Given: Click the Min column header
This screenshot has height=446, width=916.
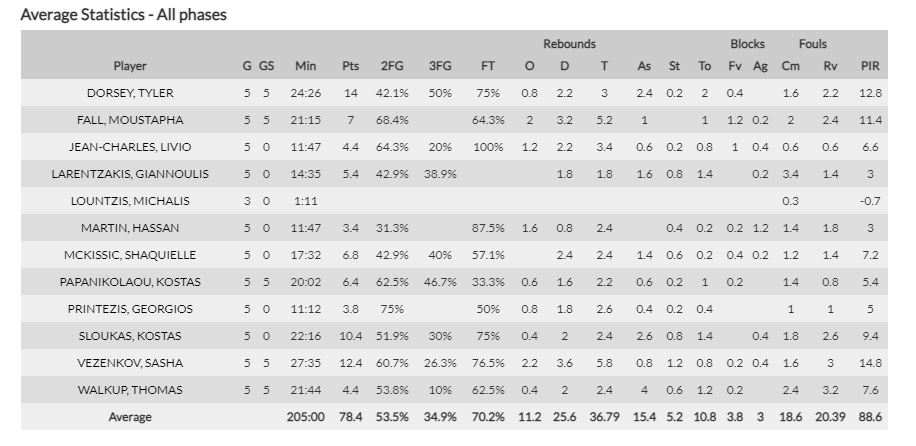Looking at the screenshot, I should tap(305, 66).
